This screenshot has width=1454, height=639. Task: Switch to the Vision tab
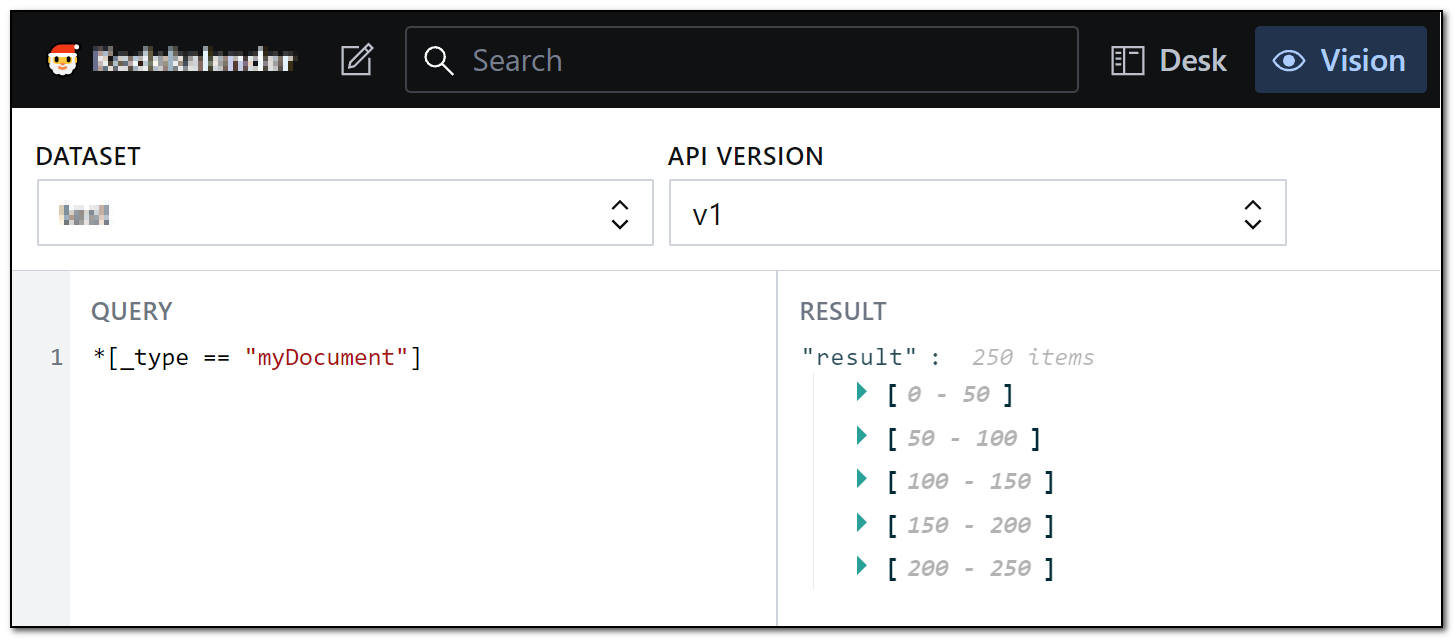(x=1340, y=60)
